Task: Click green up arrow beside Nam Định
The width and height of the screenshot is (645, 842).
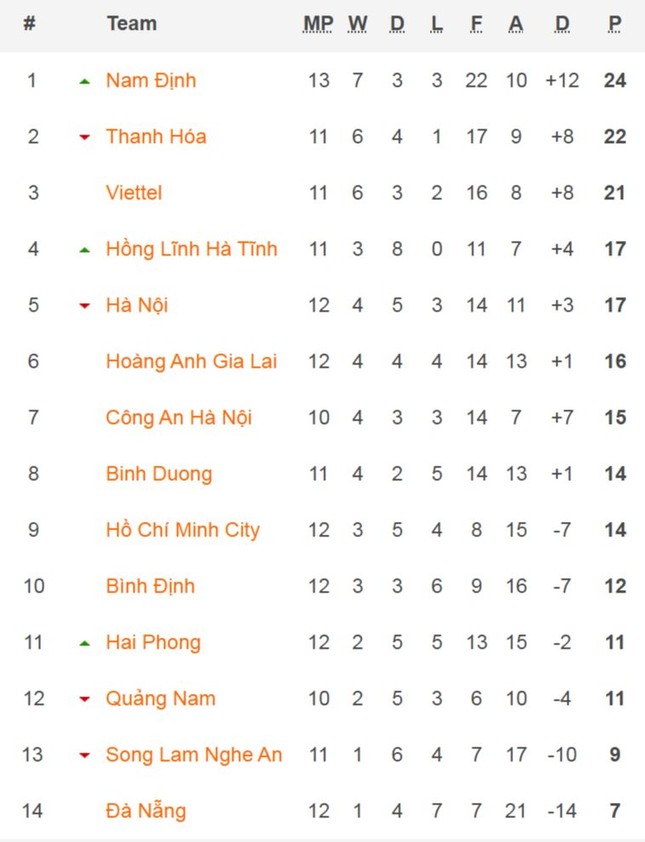Action: click(x=84, y=82)
